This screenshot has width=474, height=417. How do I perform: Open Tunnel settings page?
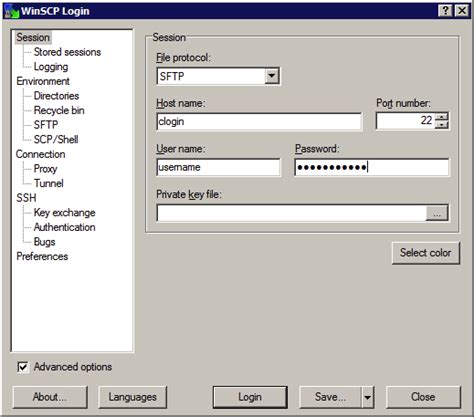point(49,183)
